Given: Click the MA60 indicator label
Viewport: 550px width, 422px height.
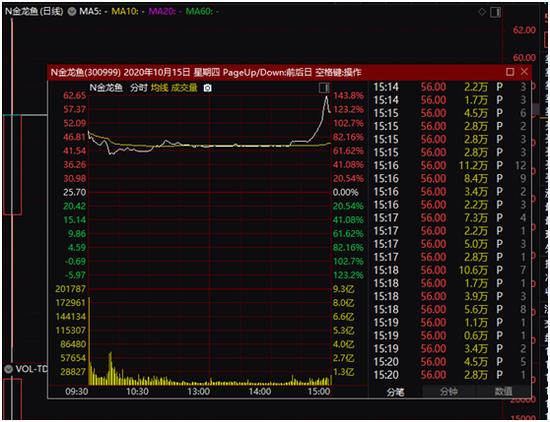Looking at the screenshot, I should pos(202,12).
